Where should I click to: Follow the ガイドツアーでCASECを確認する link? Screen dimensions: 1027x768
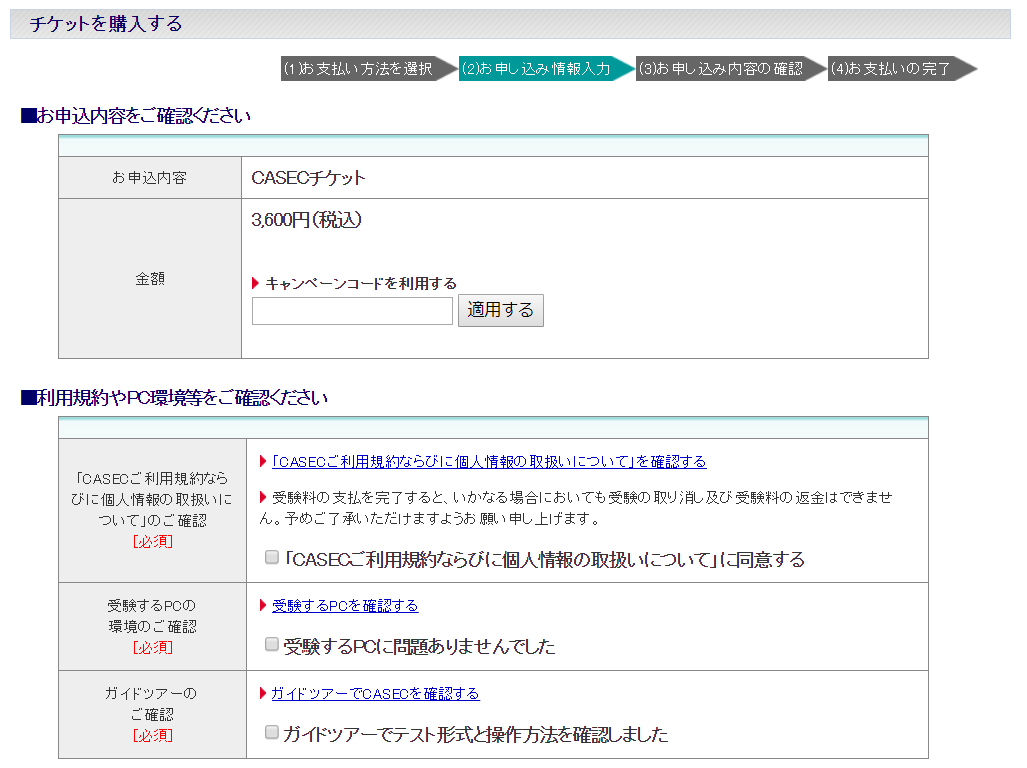pos(375,694)
